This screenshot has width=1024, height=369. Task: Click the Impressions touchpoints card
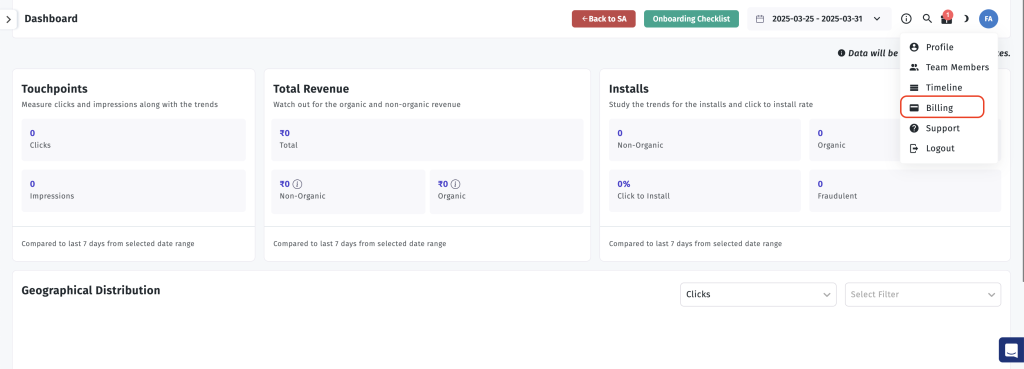(x=133, y=191)
